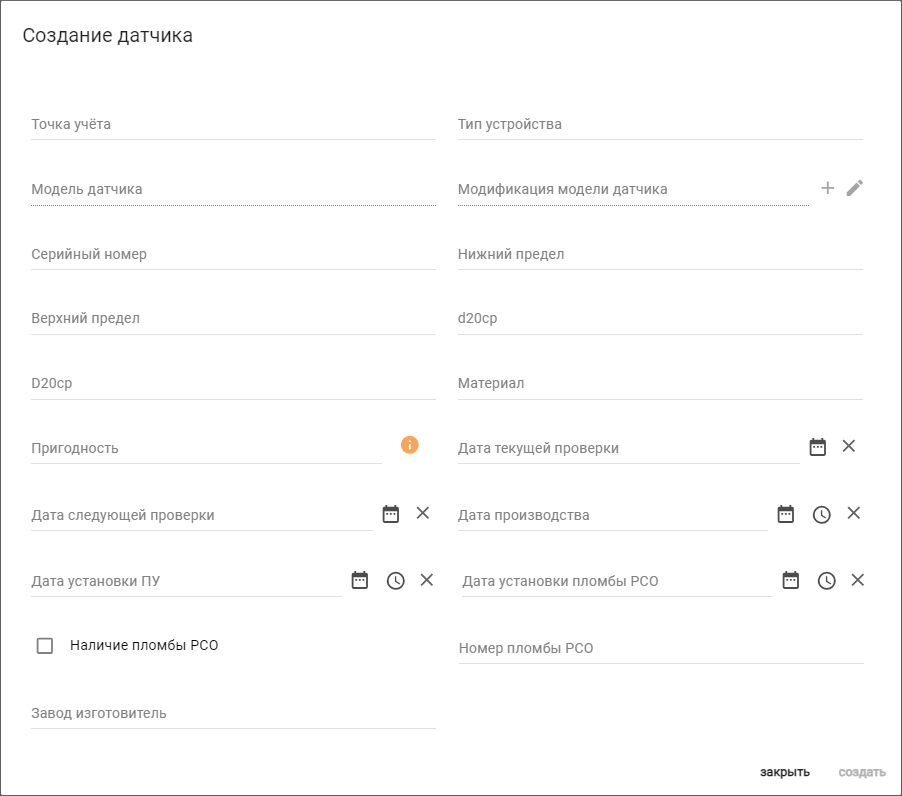Screen dimensions: 902x796
Task: Open calendar for Дата установки пломбы РСО
Action: coord(791,580)
